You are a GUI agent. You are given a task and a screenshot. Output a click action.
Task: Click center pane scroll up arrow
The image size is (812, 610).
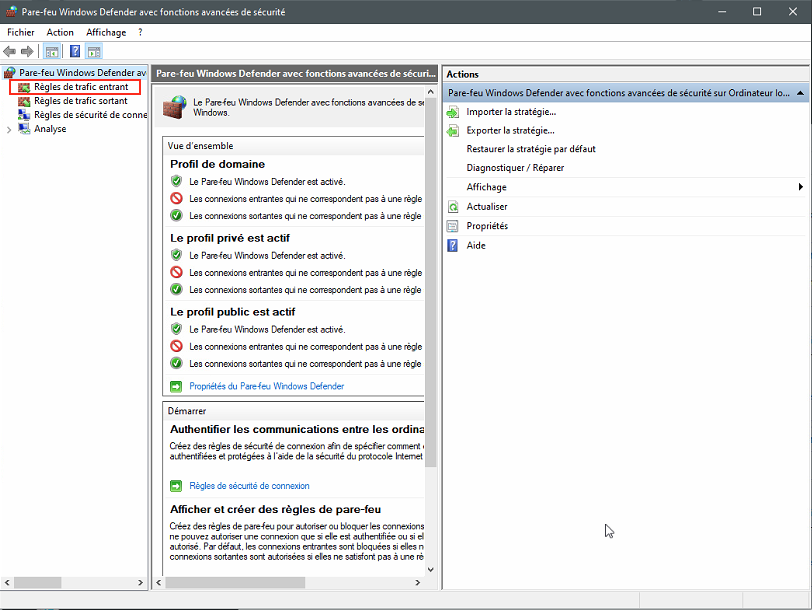click(x=431, y=92)
